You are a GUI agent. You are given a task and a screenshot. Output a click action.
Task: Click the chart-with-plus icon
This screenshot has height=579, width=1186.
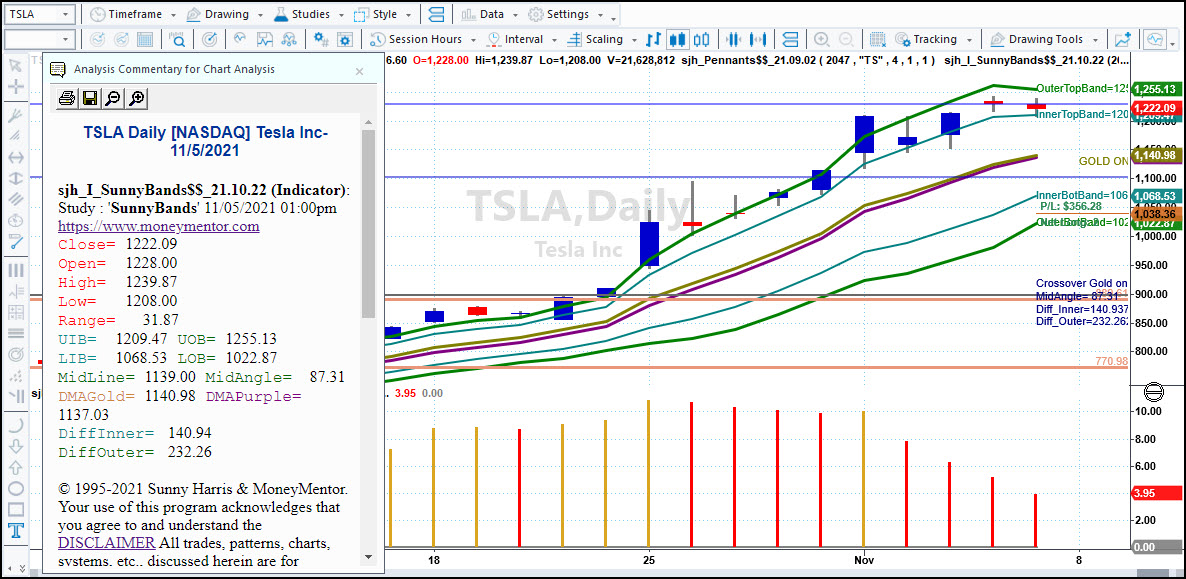tap(1122, 39)
